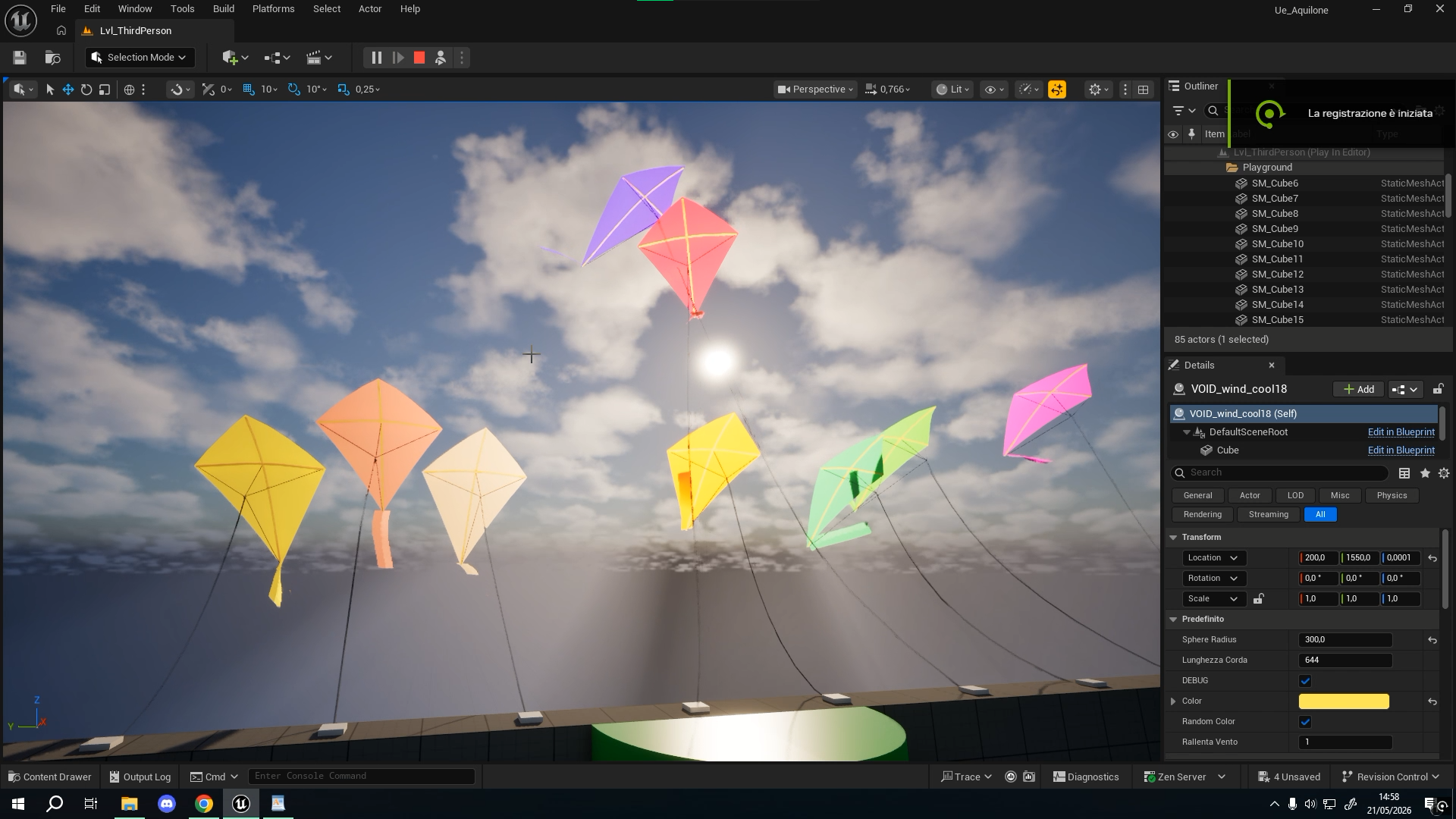Open the yellow Color swatch picker
This screenshot has height=819, width=1456.
pyautogui.click(x=1344, y=701)
